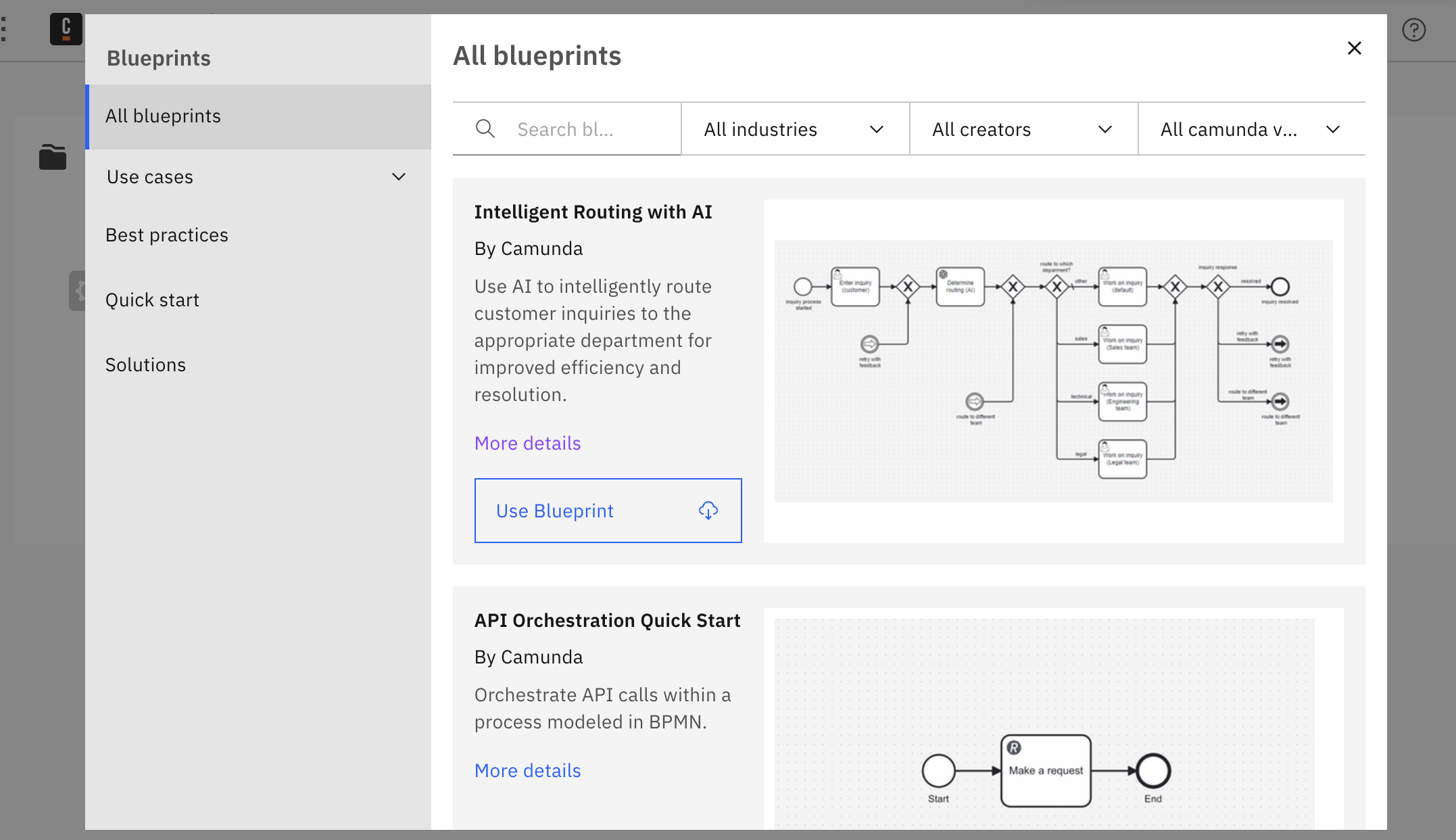
Task: Select Solutions from the sidebar
Action: (145, 364)
